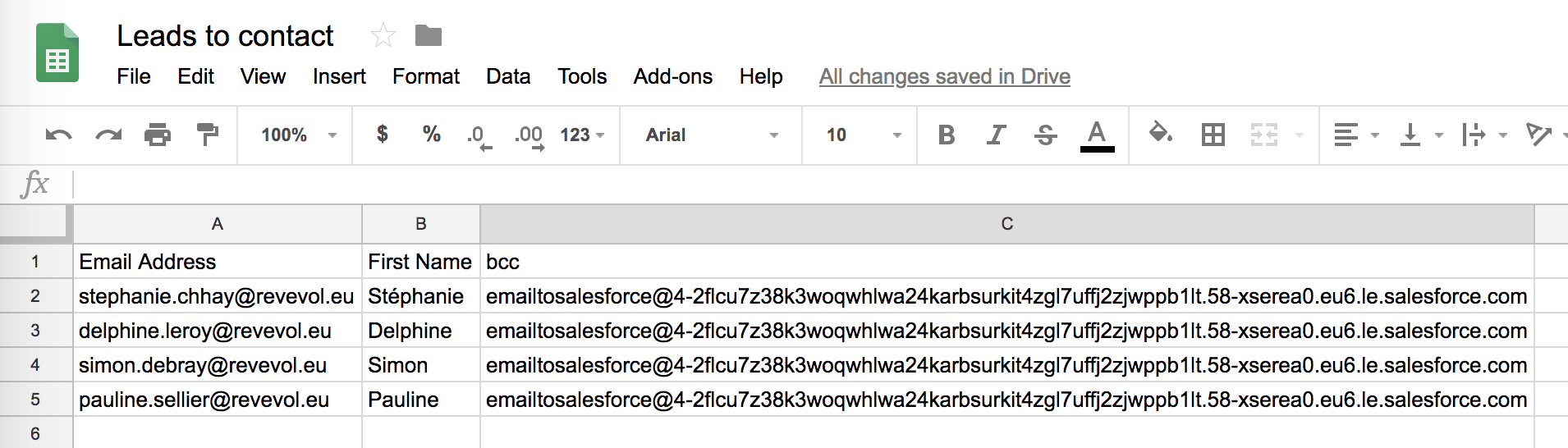Open the 100% zoom dropdown
Viewport: 1568px width, 448px height.
299,135
